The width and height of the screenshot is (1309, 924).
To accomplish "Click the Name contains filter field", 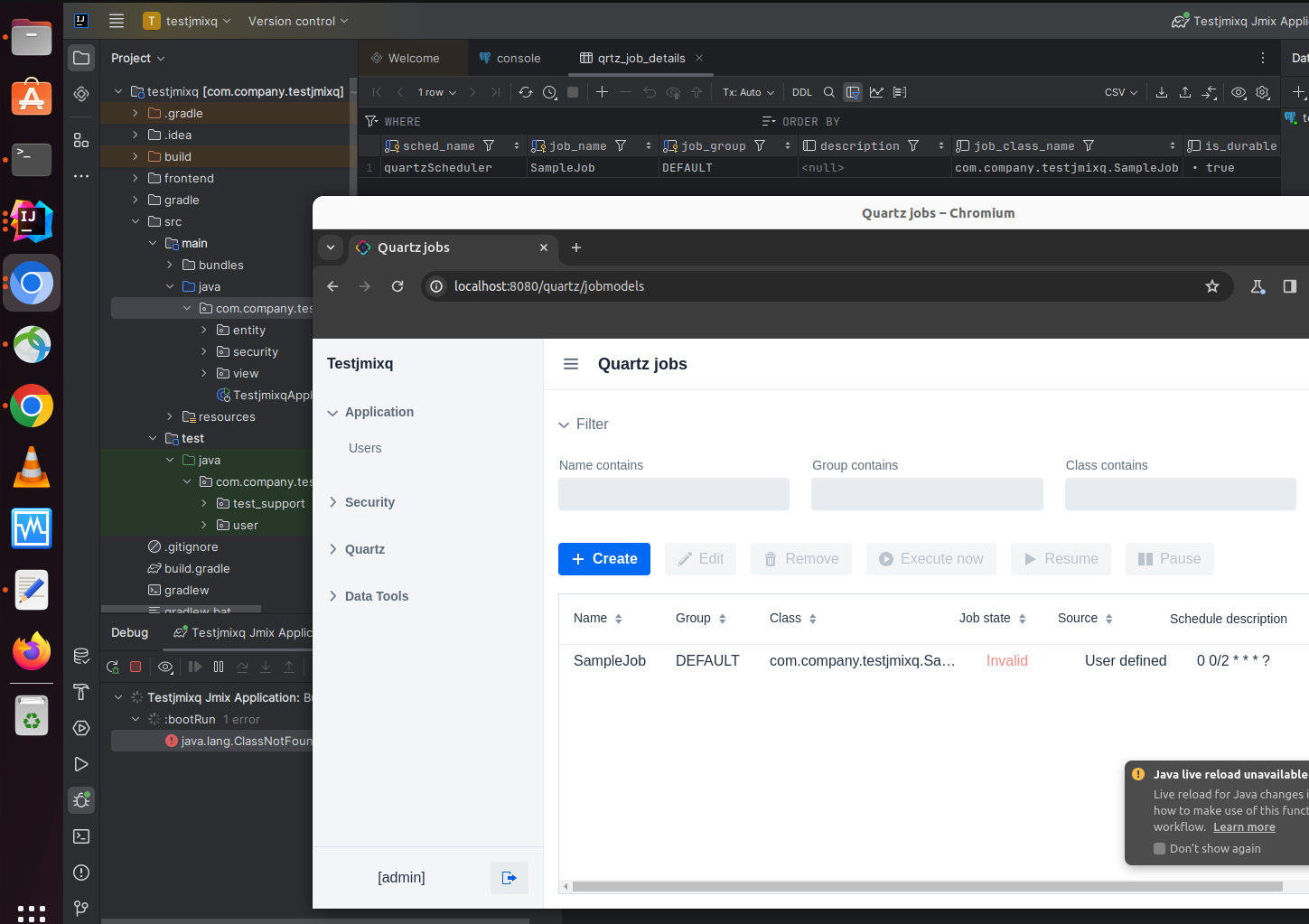I will click(x=674, y=494).
